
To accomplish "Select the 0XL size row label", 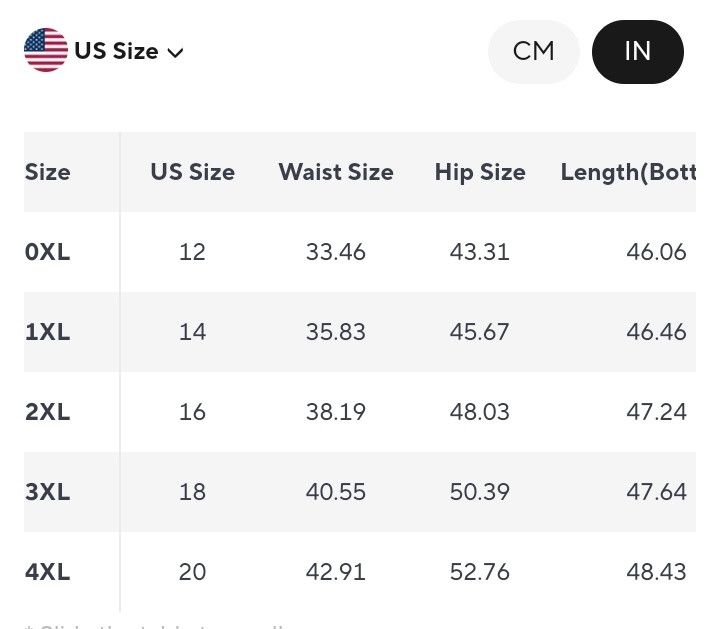I will [x=48, y=252].
